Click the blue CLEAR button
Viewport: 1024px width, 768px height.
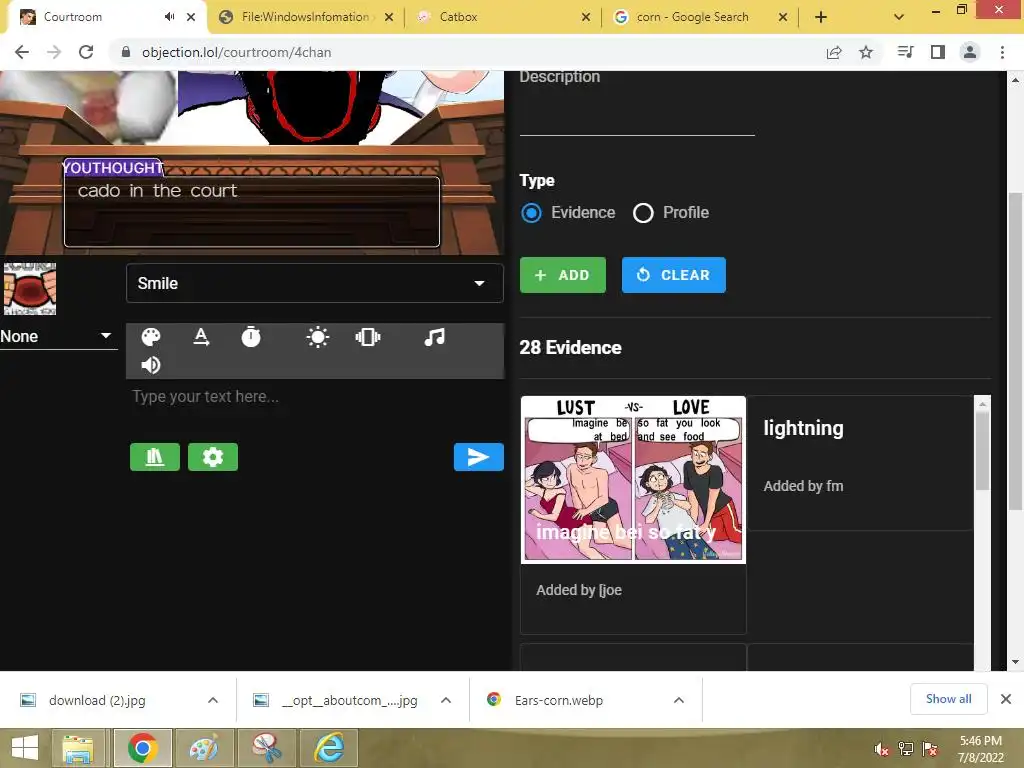coord(673,275)
